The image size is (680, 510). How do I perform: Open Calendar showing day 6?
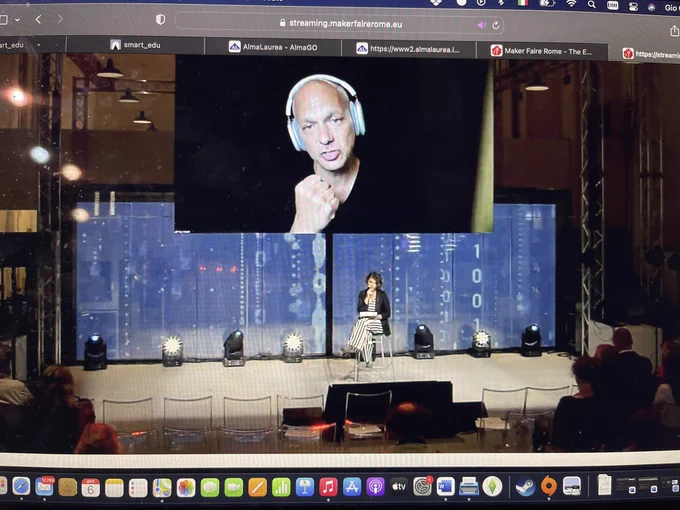click(x=91, y=487)
